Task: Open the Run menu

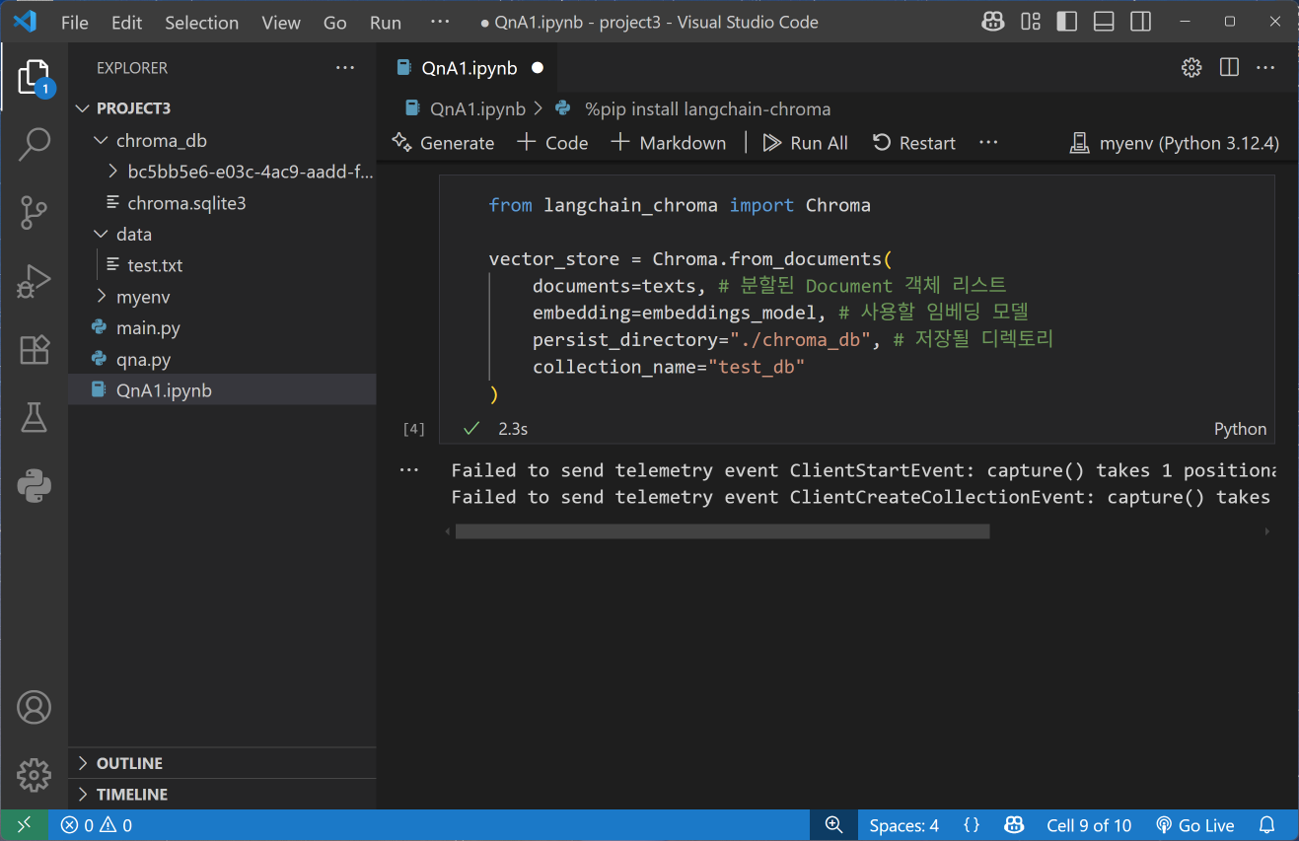Action: 385,22
